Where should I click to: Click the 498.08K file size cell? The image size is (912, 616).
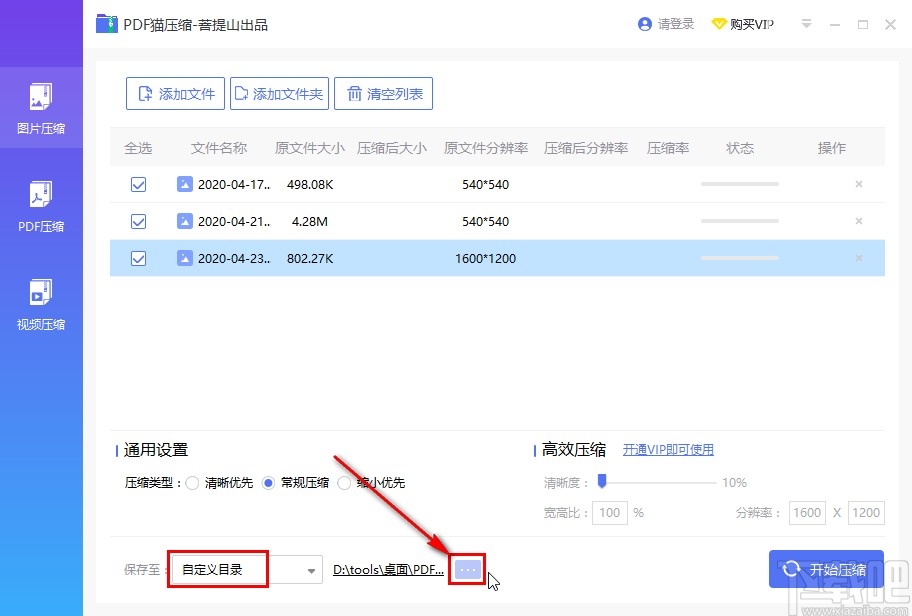coord(310,184)
